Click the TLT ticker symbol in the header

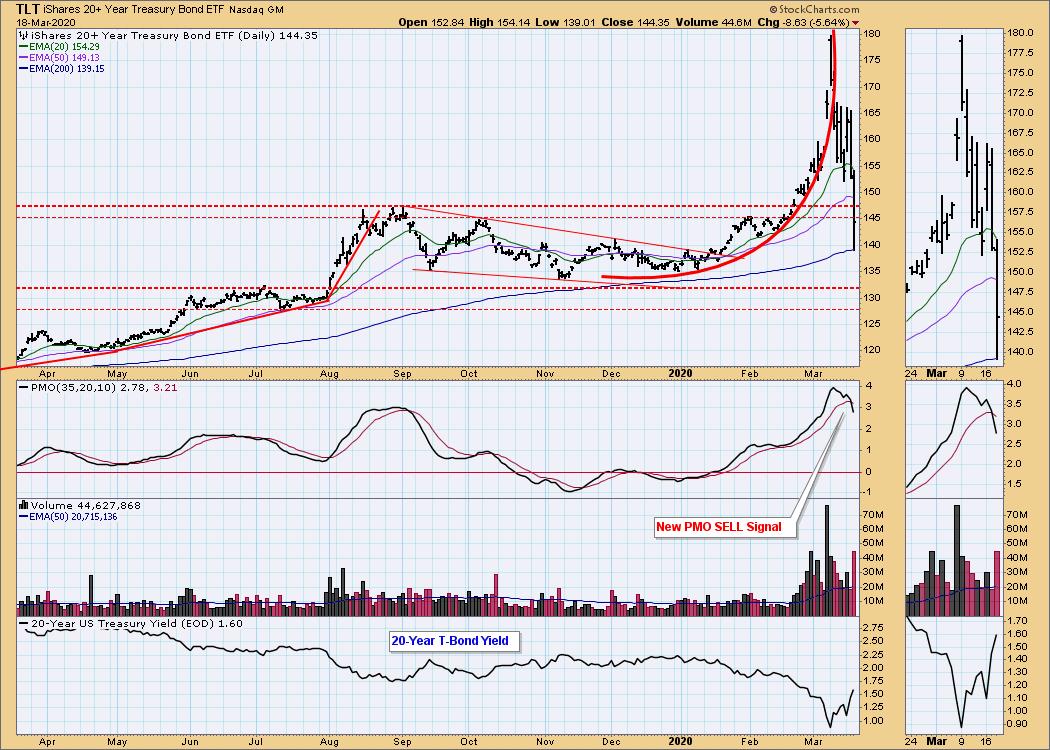point(27,9)
